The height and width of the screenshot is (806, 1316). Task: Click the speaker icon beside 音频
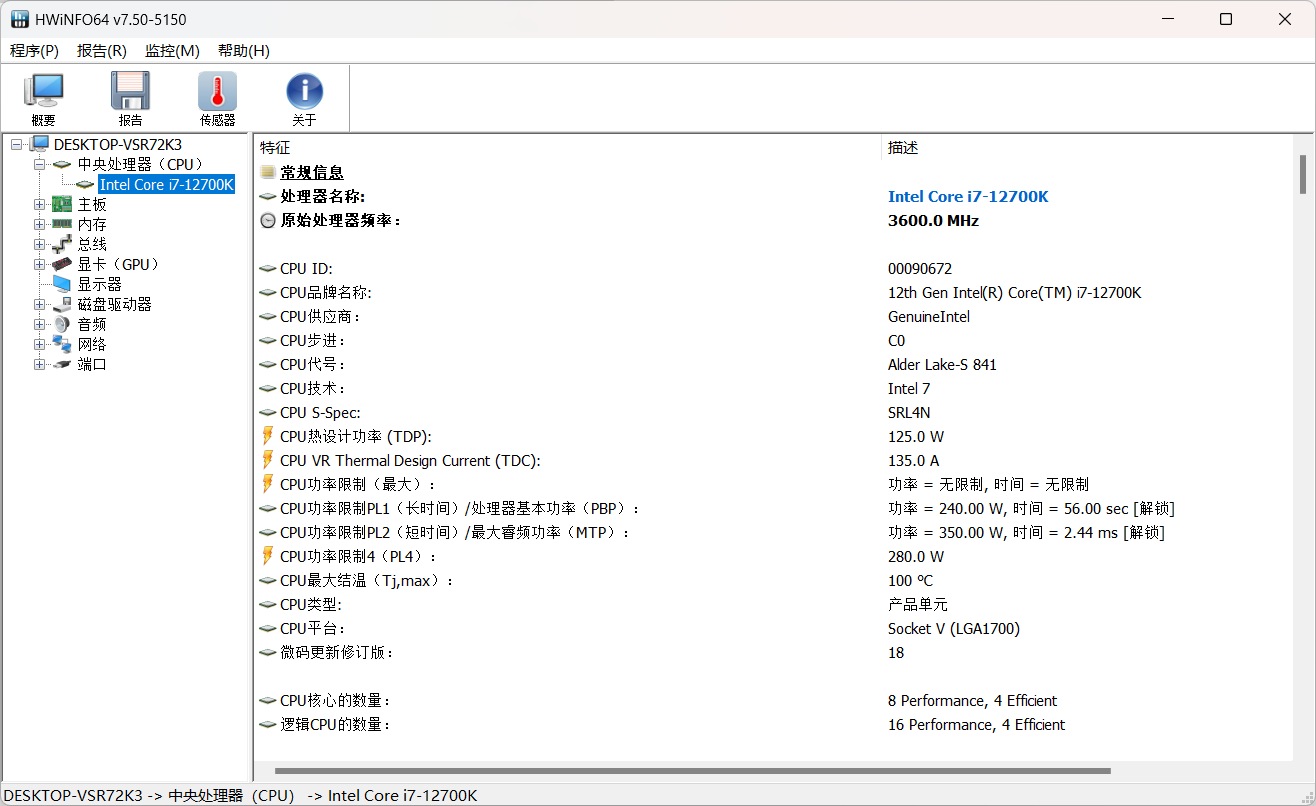[x=62, y=324]
